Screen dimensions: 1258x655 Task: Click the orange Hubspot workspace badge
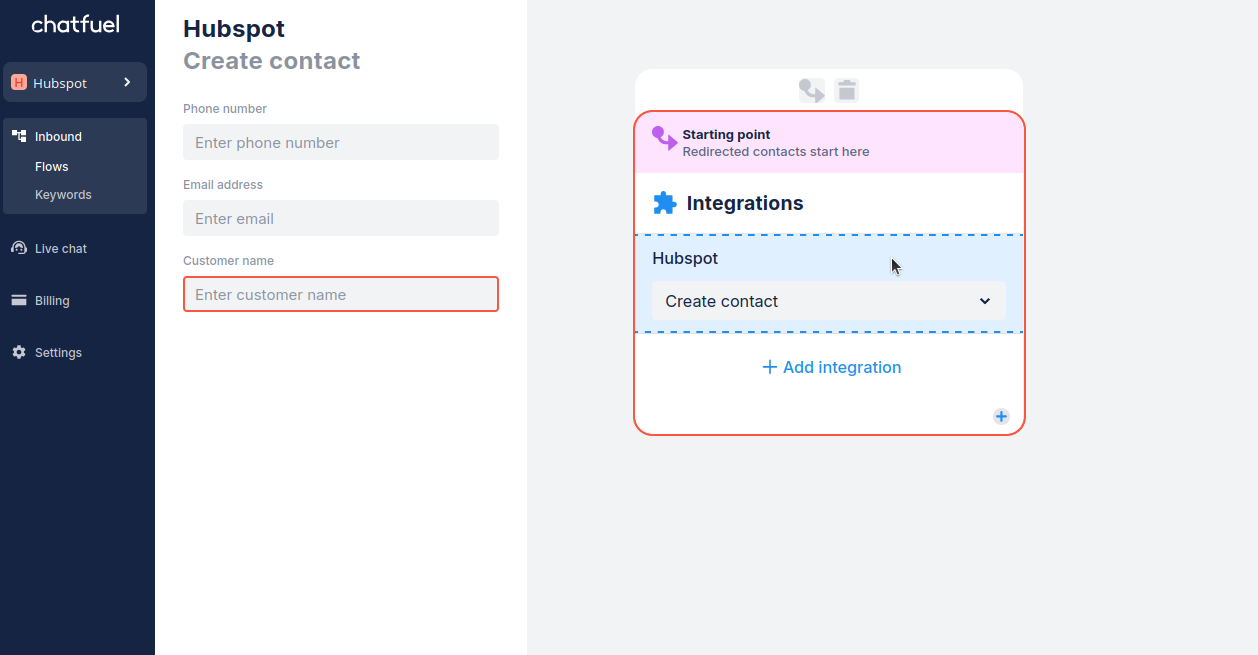[x=18, y=83]
